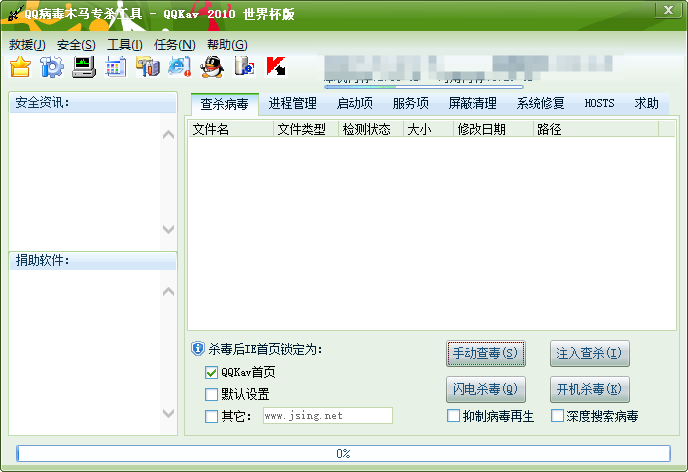688x472 pixels.
Task: Click up arrow in 捐助软件 panel
Action: 168,292
